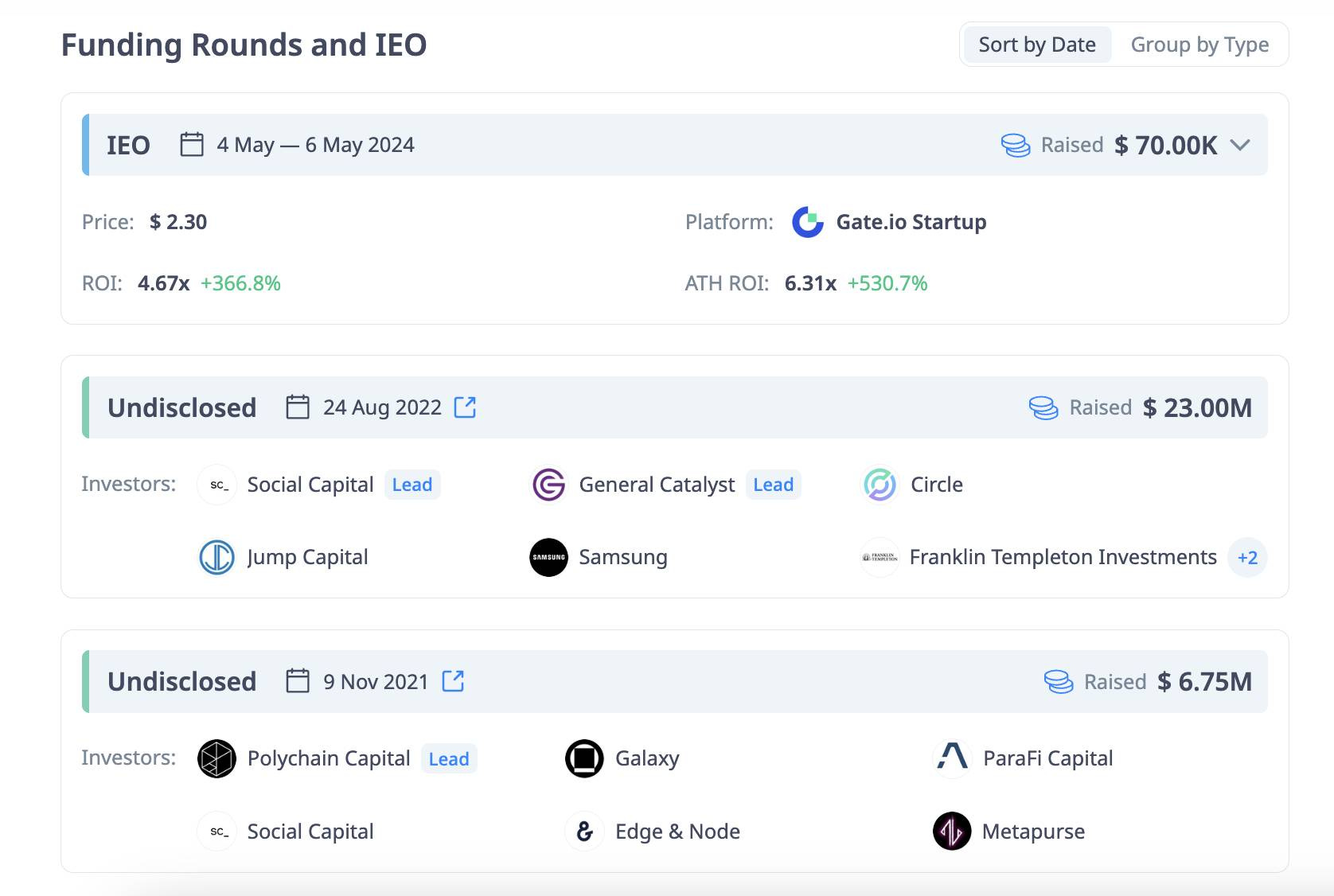Image resolution: width=1334 pixels, height=896 pixels.
Task: Click the coins icon next to Raised $ 6.75M
Action: pos(1059,681)
